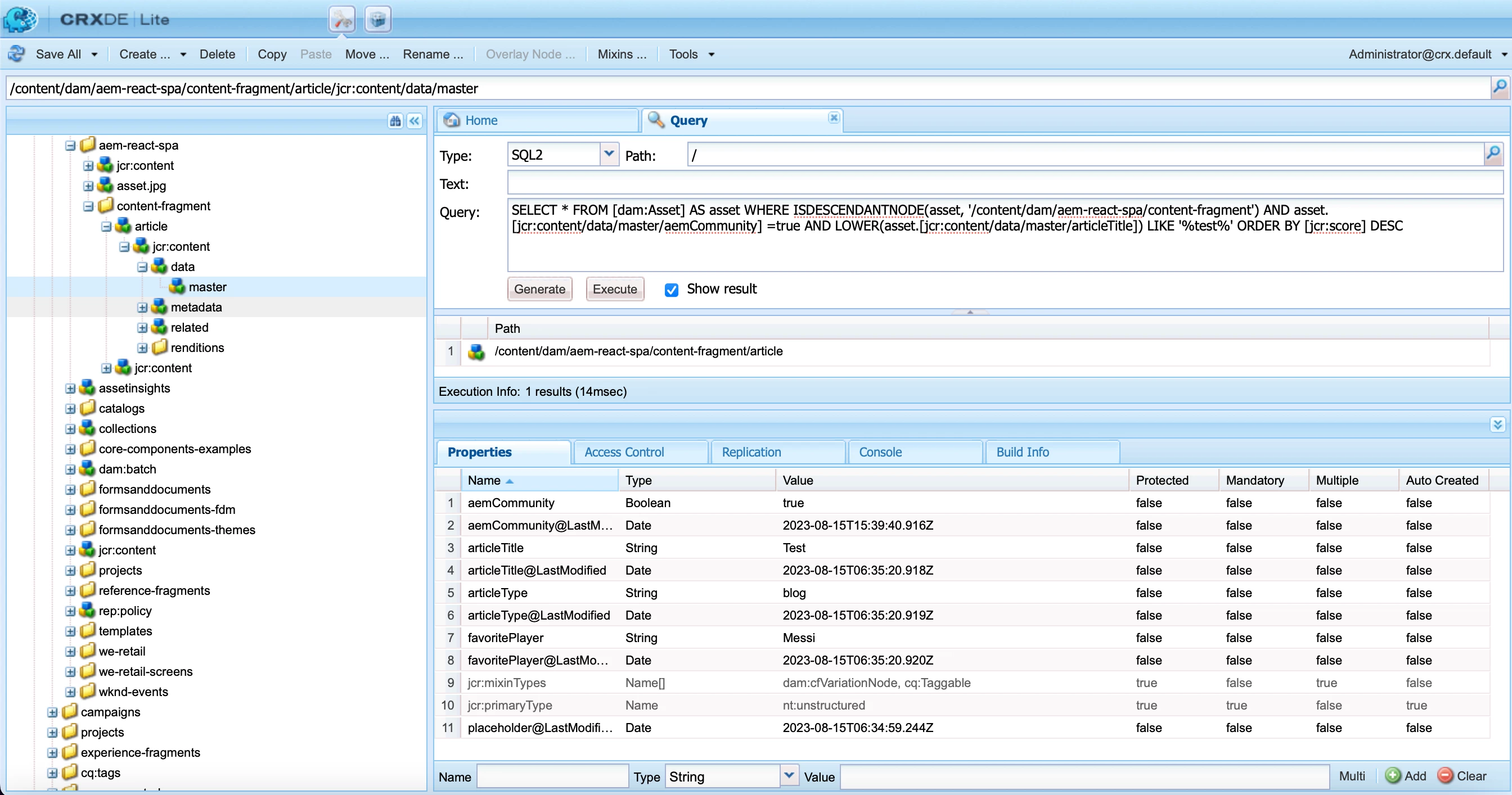Click the refresh icon next to Save All
This screenshot has height=795, width=1512.
pos(16,54)
